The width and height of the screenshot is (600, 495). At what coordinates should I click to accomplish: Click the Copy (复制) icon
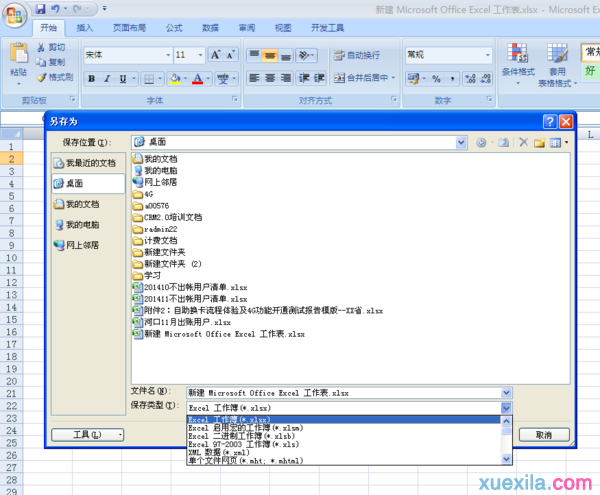[x=41, y=62]
